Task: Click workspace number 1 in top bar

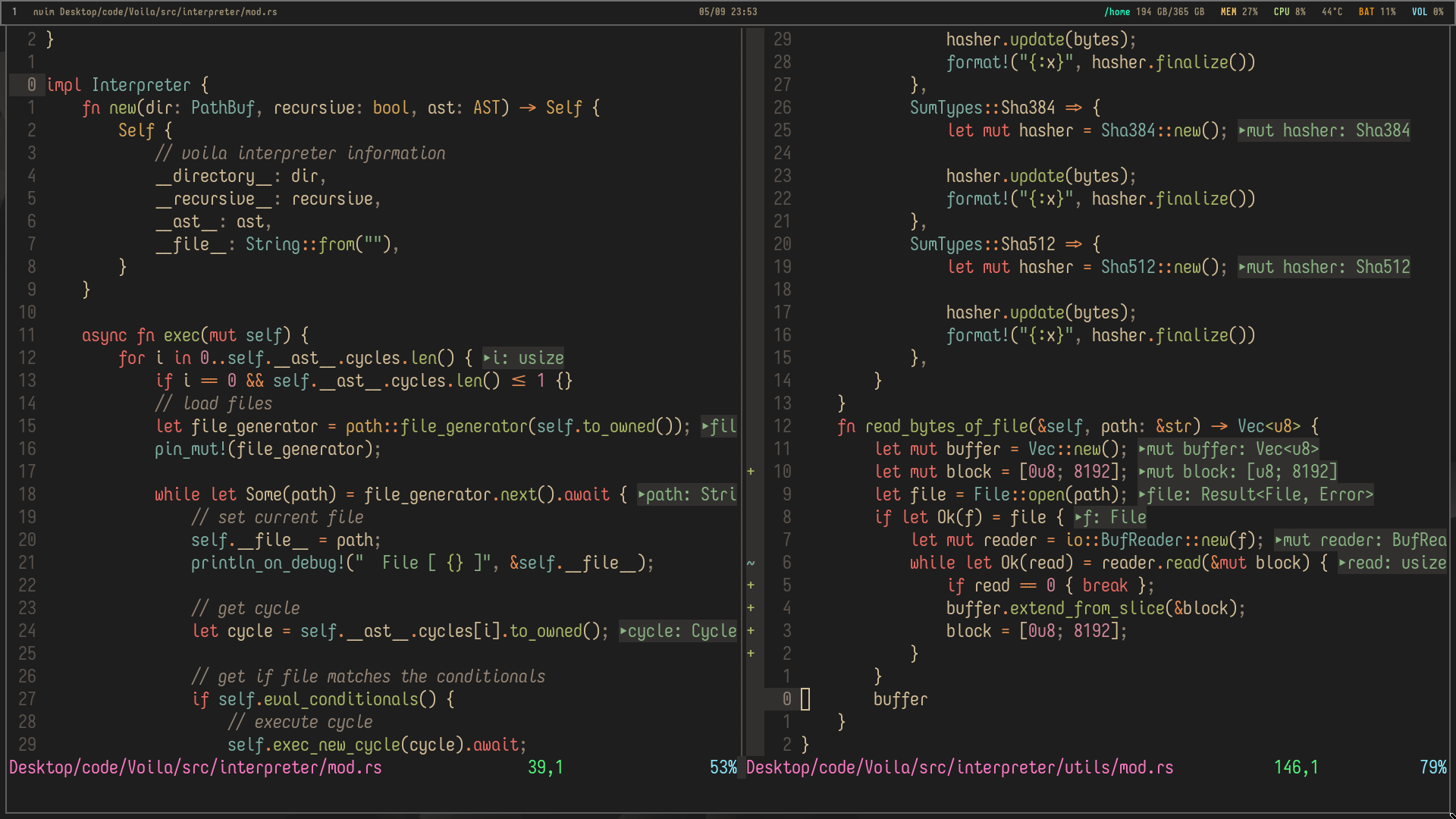Action: [x=14, y=11]
